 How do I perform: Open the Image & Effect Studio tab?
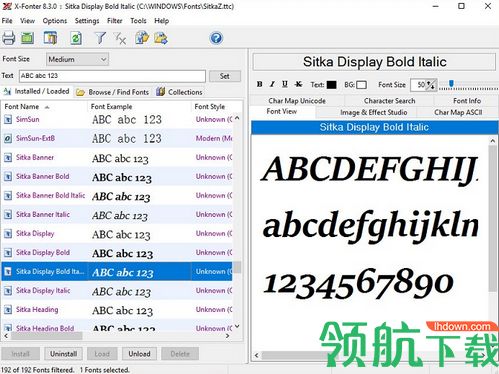point(374,112)
